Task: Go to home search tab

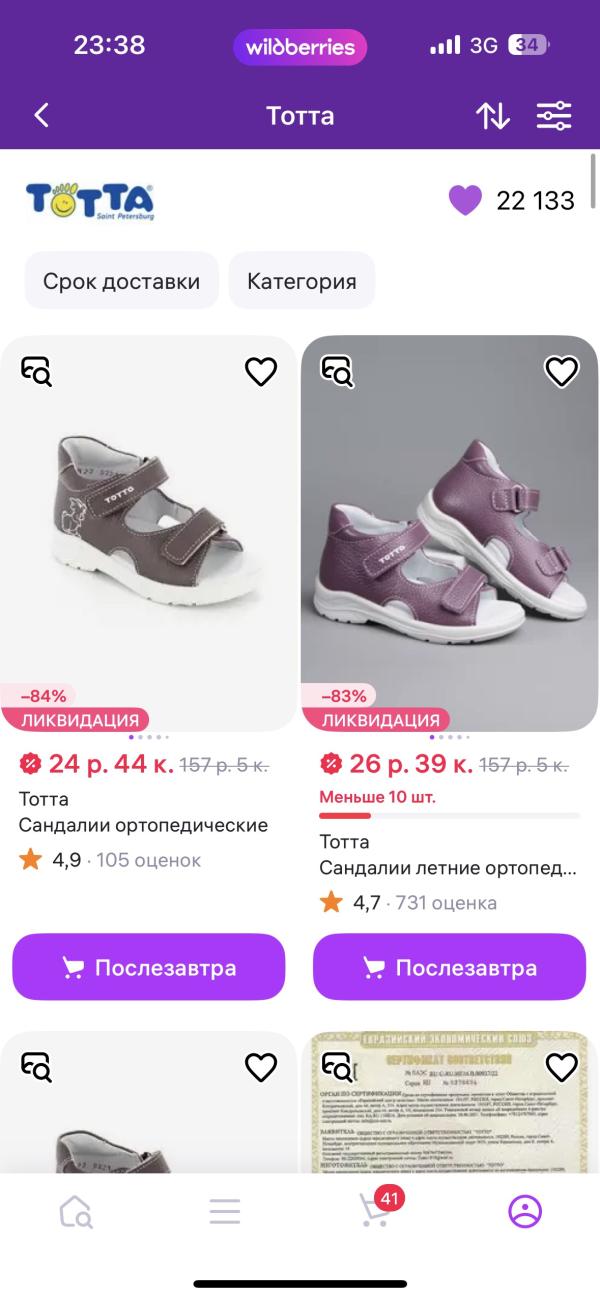Action: click(76, 1211)
